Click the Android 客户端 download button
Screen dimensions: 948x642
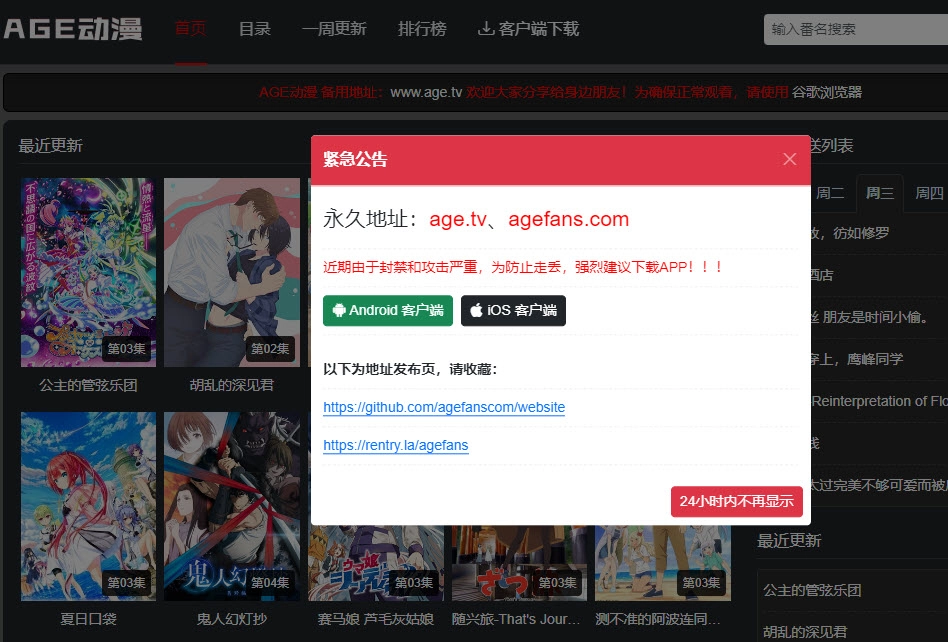(x=388, y=311)
